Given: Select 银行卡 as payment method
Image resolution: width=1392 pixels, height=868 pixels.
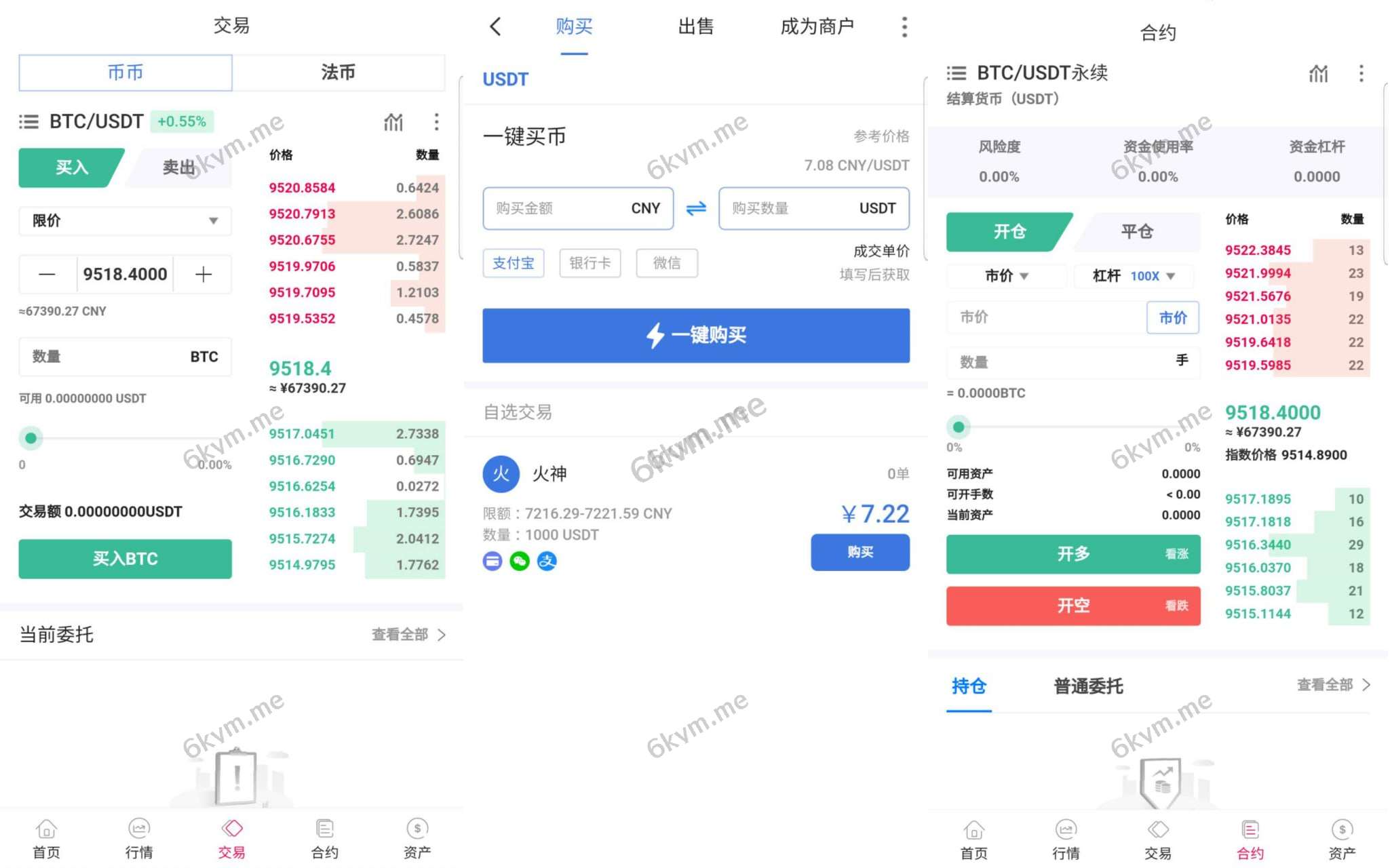Looking at the screenshot, I should pos(589,263).
